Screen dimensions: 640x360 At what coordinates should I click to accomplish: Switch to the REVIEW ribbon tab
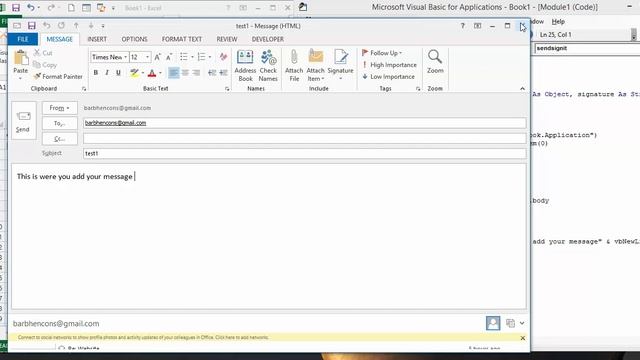[227, 39]
